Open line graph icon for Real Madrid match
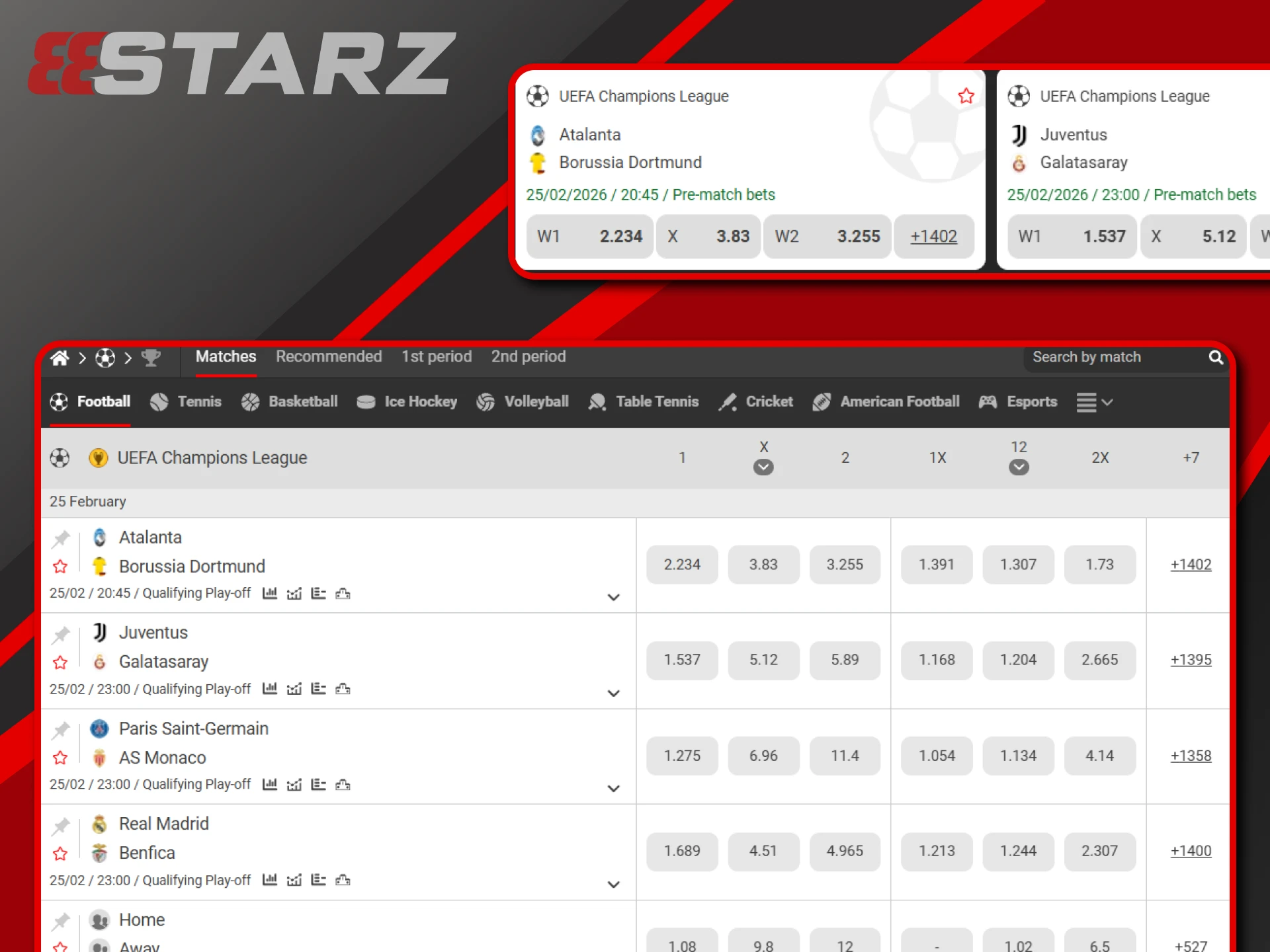Image resolution: width=1270 pixels, height=952 pixels. [x=294, y=879]
